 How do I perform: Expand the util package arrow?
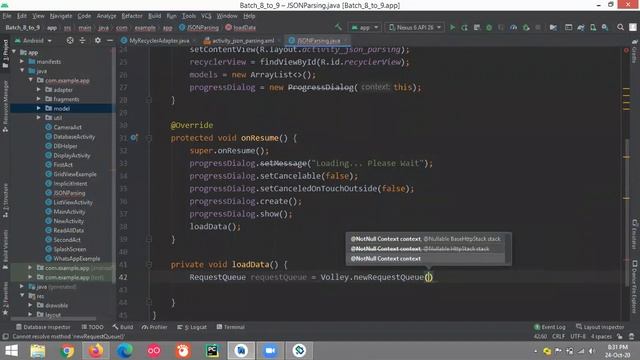[38, 118]
